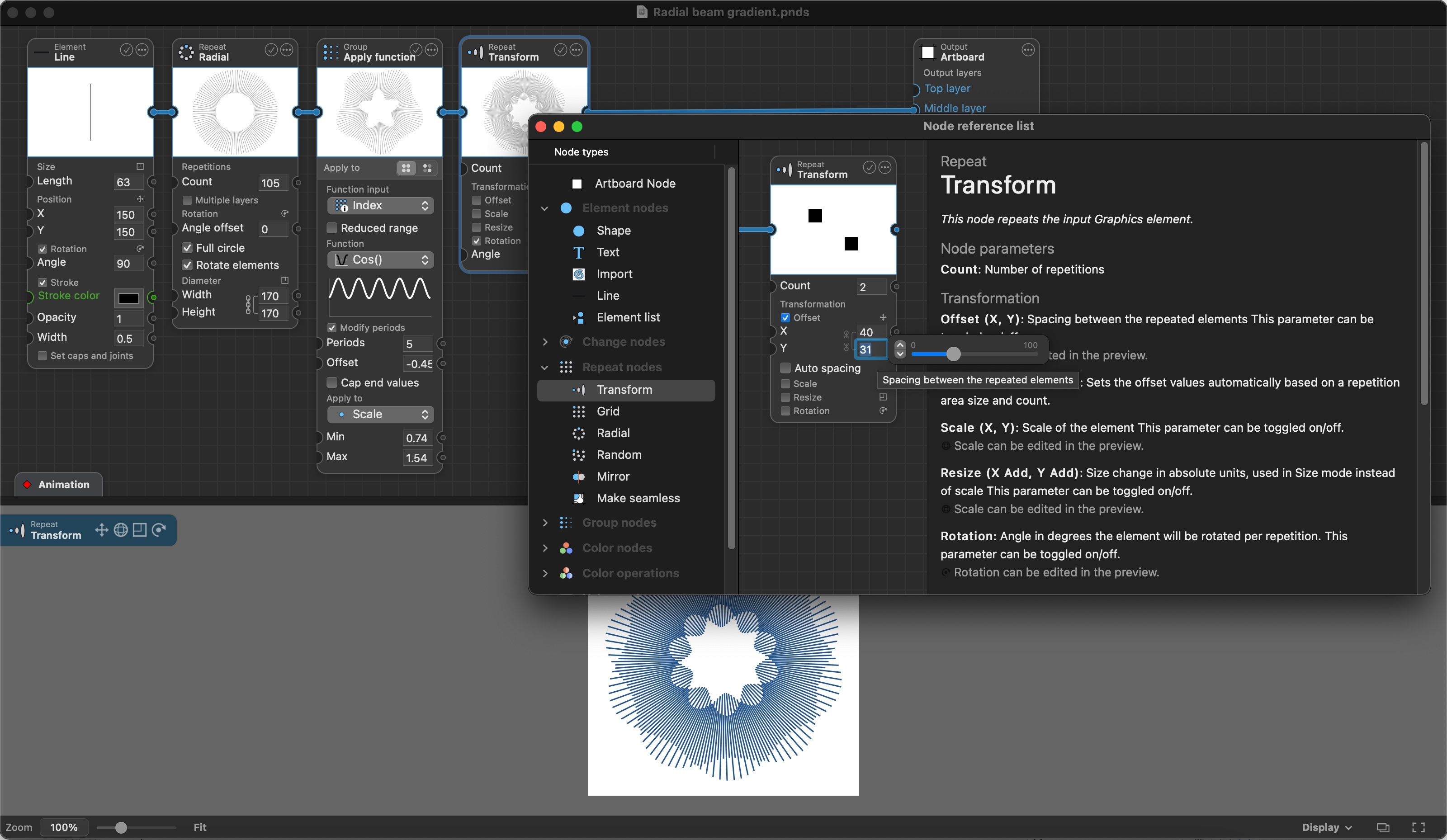The image size is (1447, 840).
Task: Expand the Change nodes category
Action: click(x=545, y=342)
